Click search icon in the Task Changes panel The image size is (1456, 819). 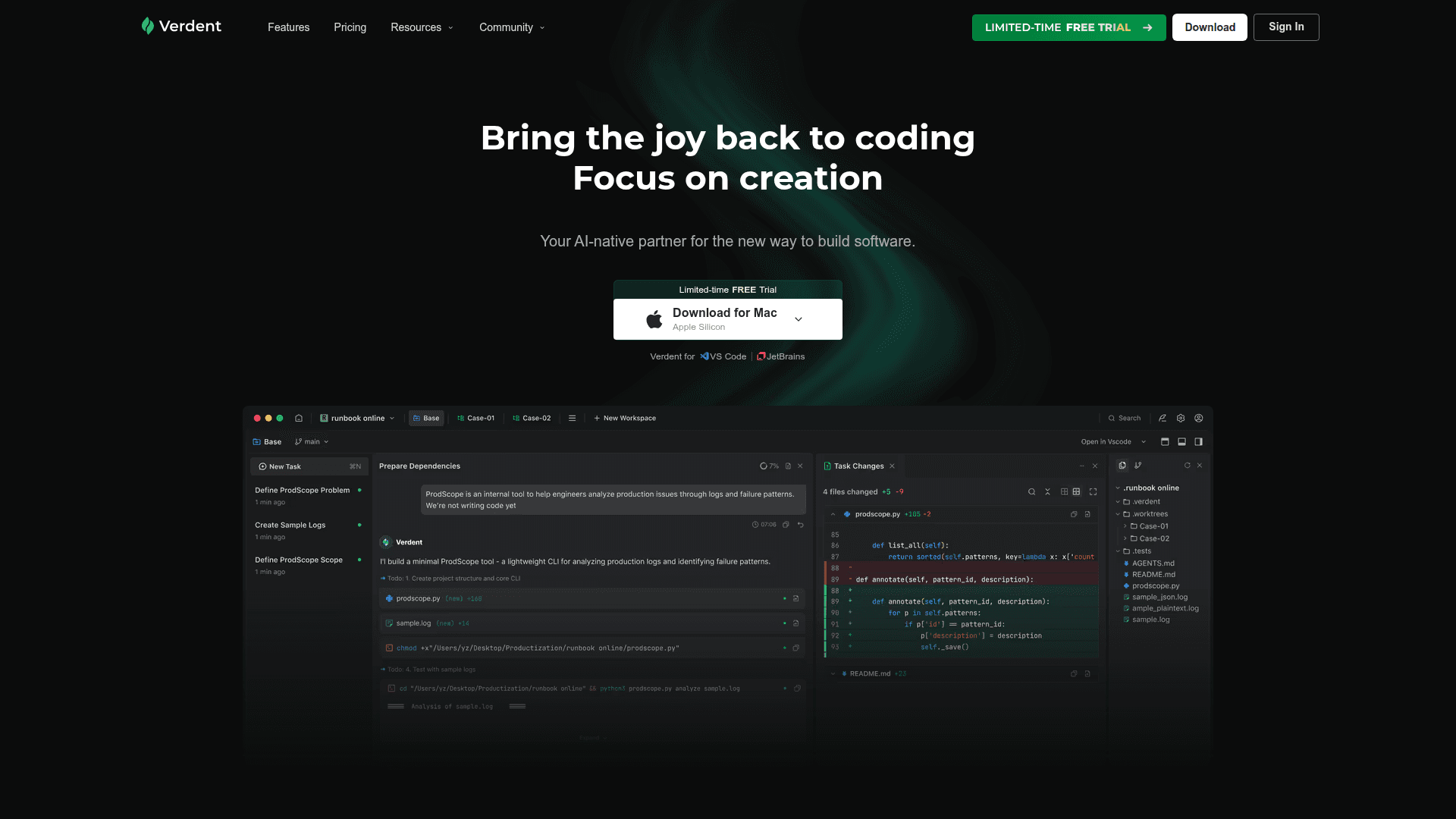[1031, 492]
